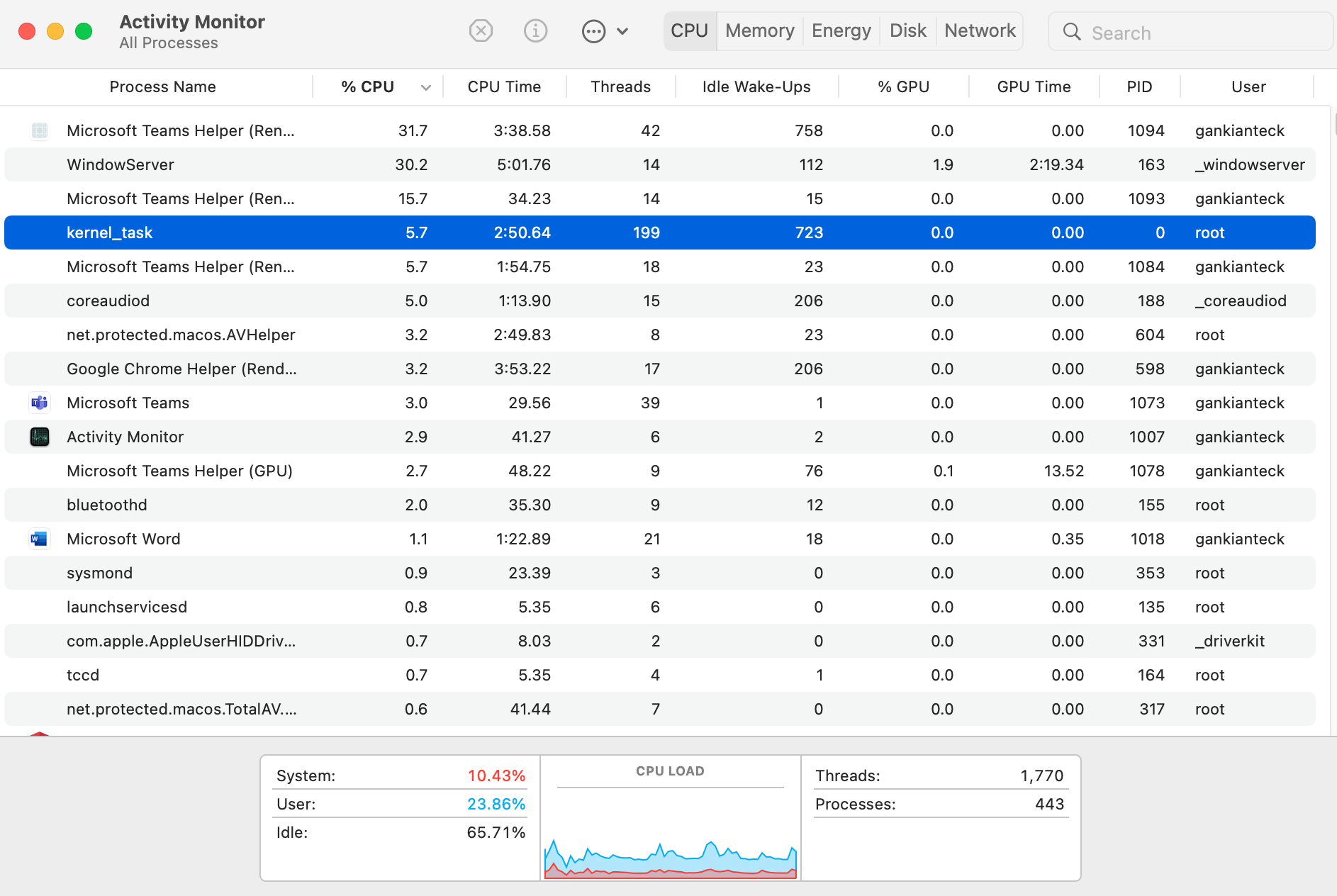Screen dimensions: 1337x896
Task: Sort by the GPU Time column
Action: [x=1034, y=86]
